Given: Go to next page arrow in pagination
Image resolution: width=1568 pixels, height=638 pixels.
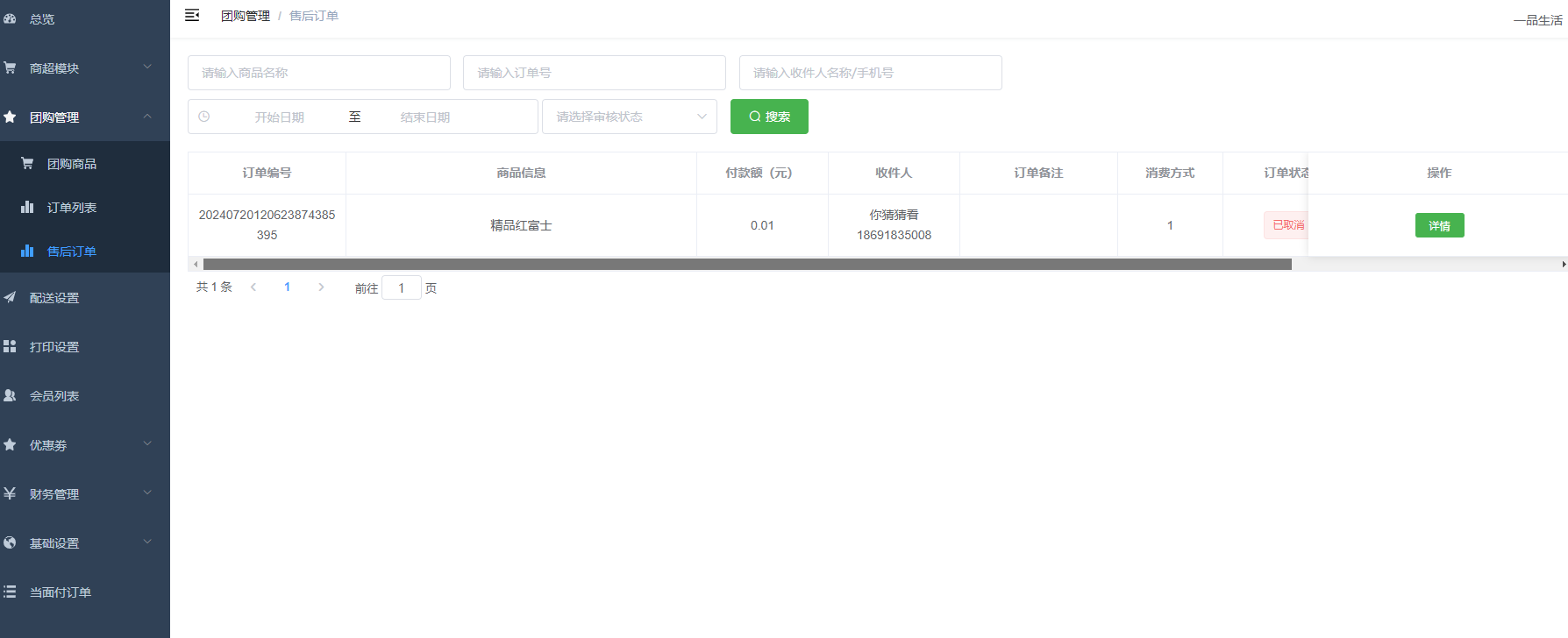Looking at the screenshot, I should (x=321, y=287).
